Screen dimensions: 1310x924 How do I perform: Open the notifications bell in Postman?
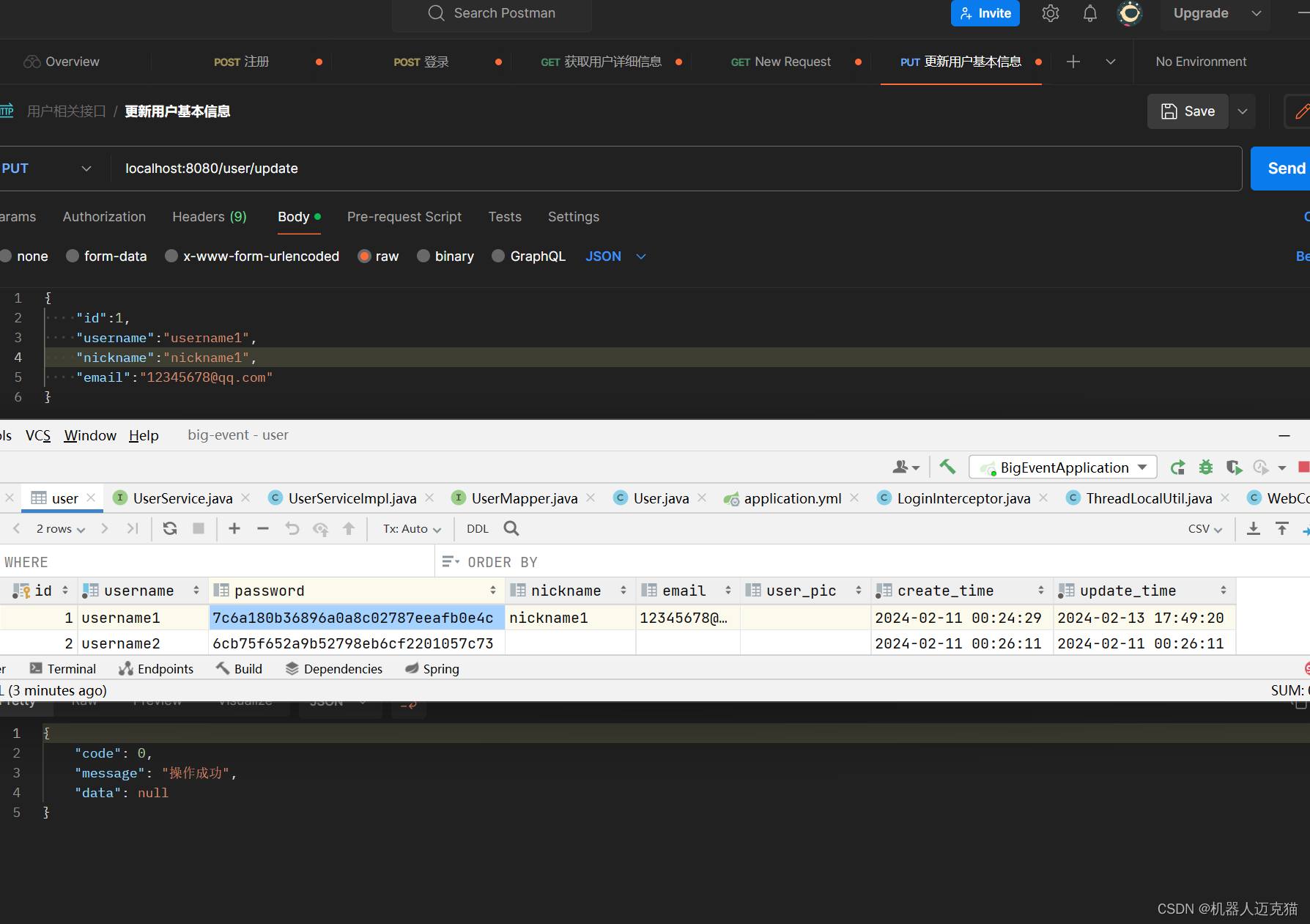1090,13
